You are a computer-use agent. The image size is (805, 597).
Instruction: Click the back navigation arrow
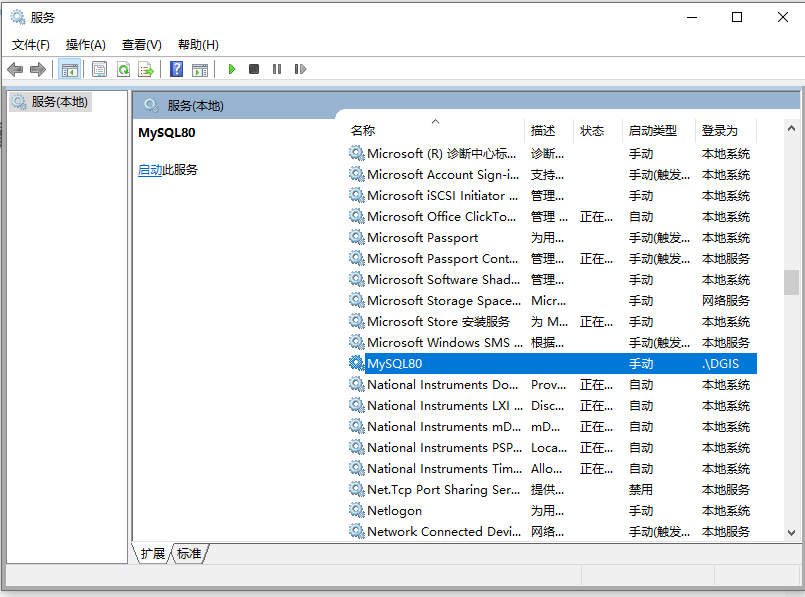click(14, 68)
